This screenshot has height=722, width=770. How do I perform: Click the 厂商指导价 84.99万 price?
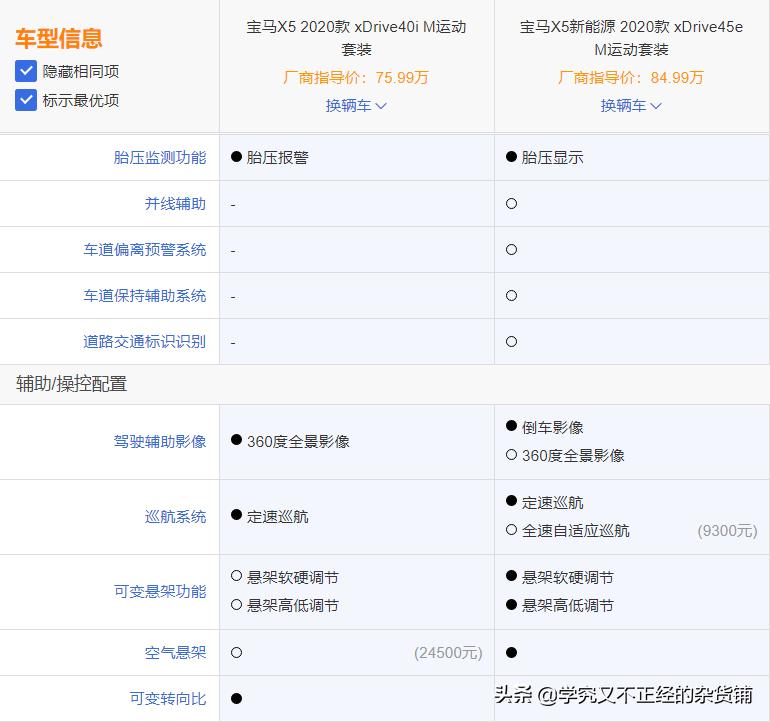coord(631,78)
